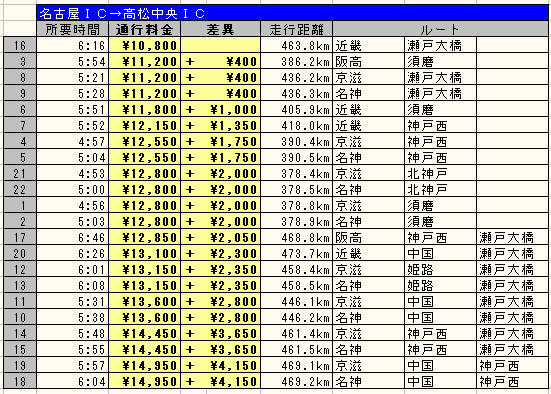
Task: Click distance cell 418.0km
Action: pyautogui.click(x=297, y=125)
